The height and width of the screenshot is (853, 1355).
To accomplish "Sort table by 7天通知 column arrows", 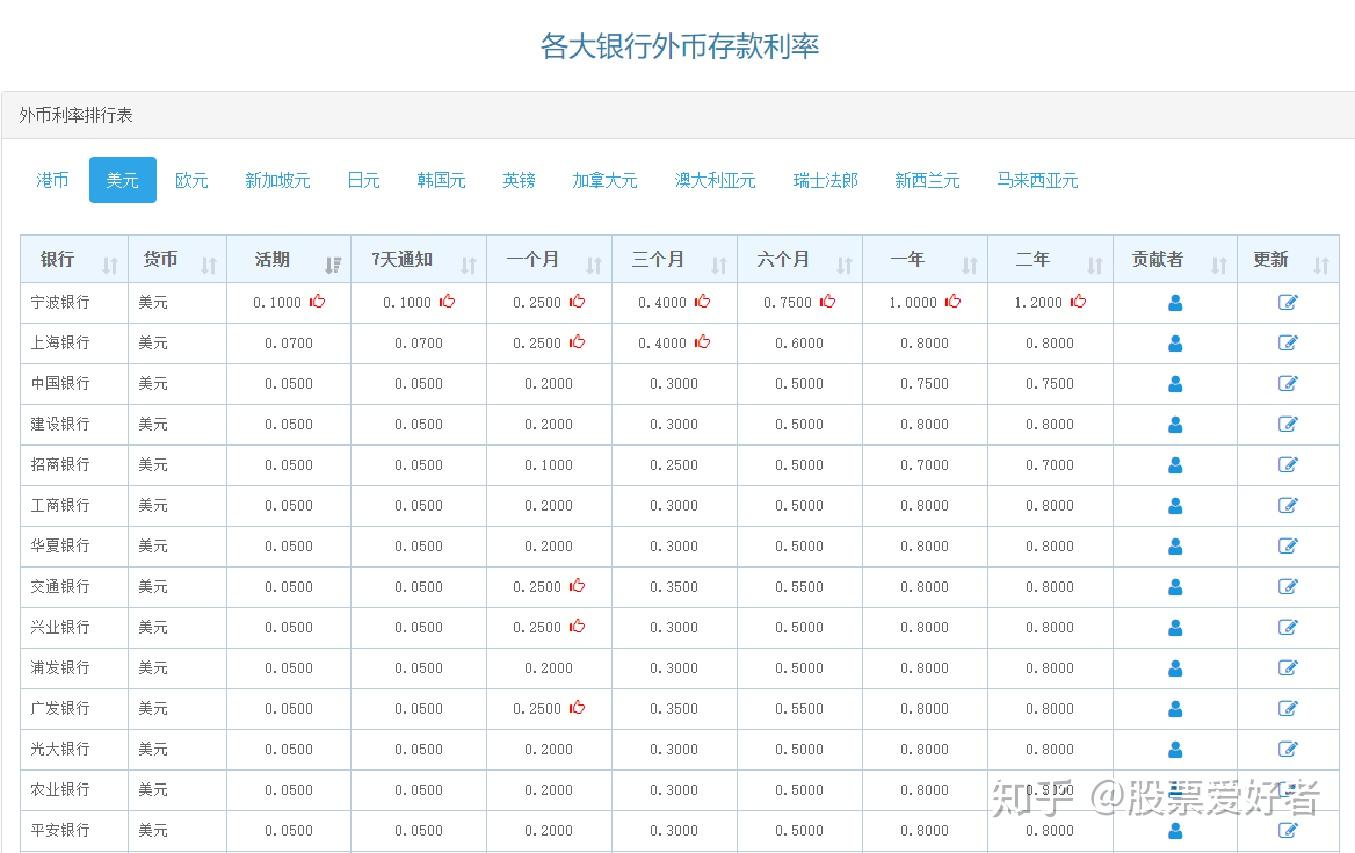I will pos(469,265).
